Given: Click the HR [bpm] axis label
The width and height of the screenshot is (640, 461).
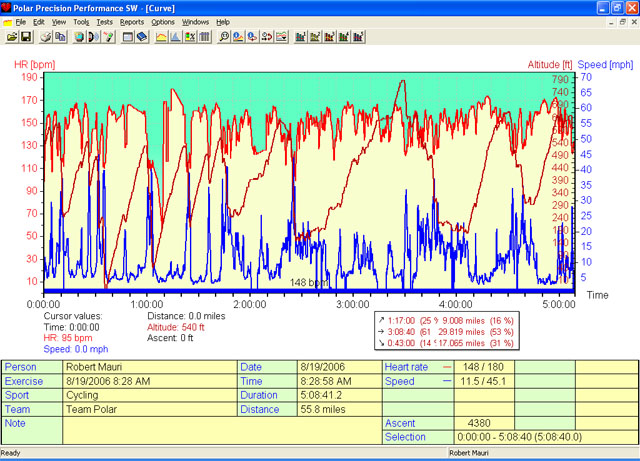Looking at the screenshot, I should point(35,65).
